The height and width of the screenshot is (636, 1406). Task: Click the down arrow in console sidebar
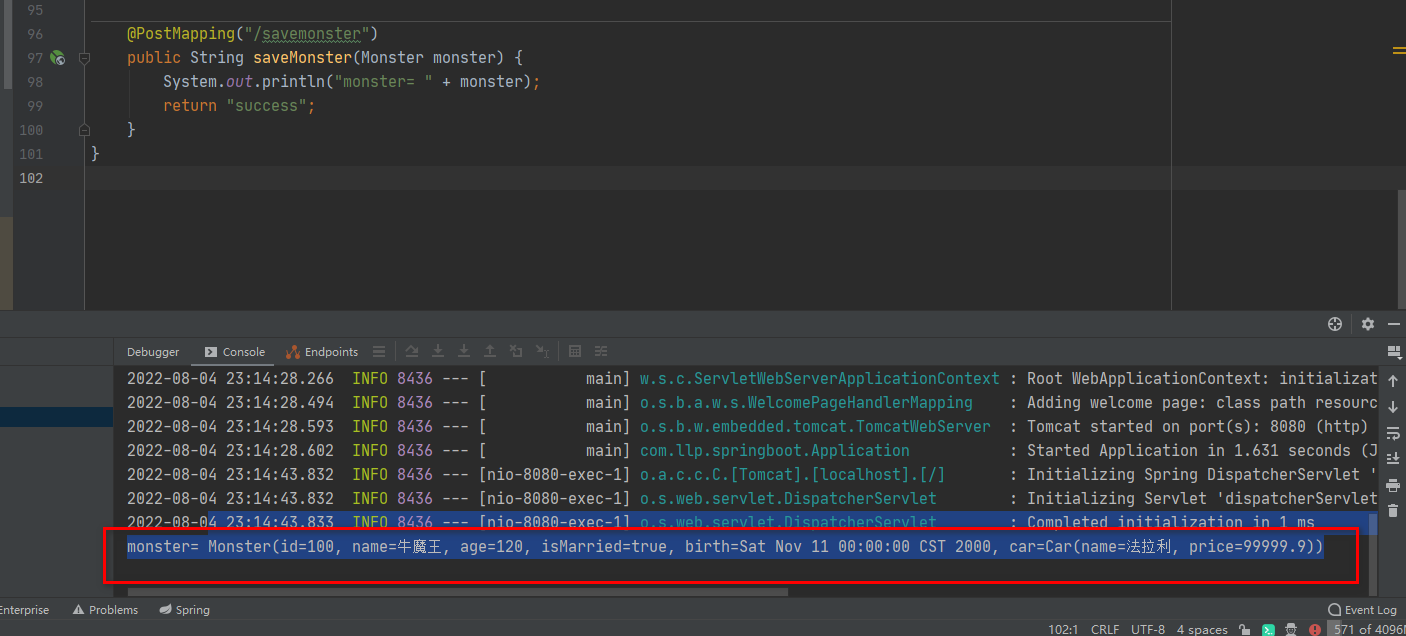point(1393,407)
